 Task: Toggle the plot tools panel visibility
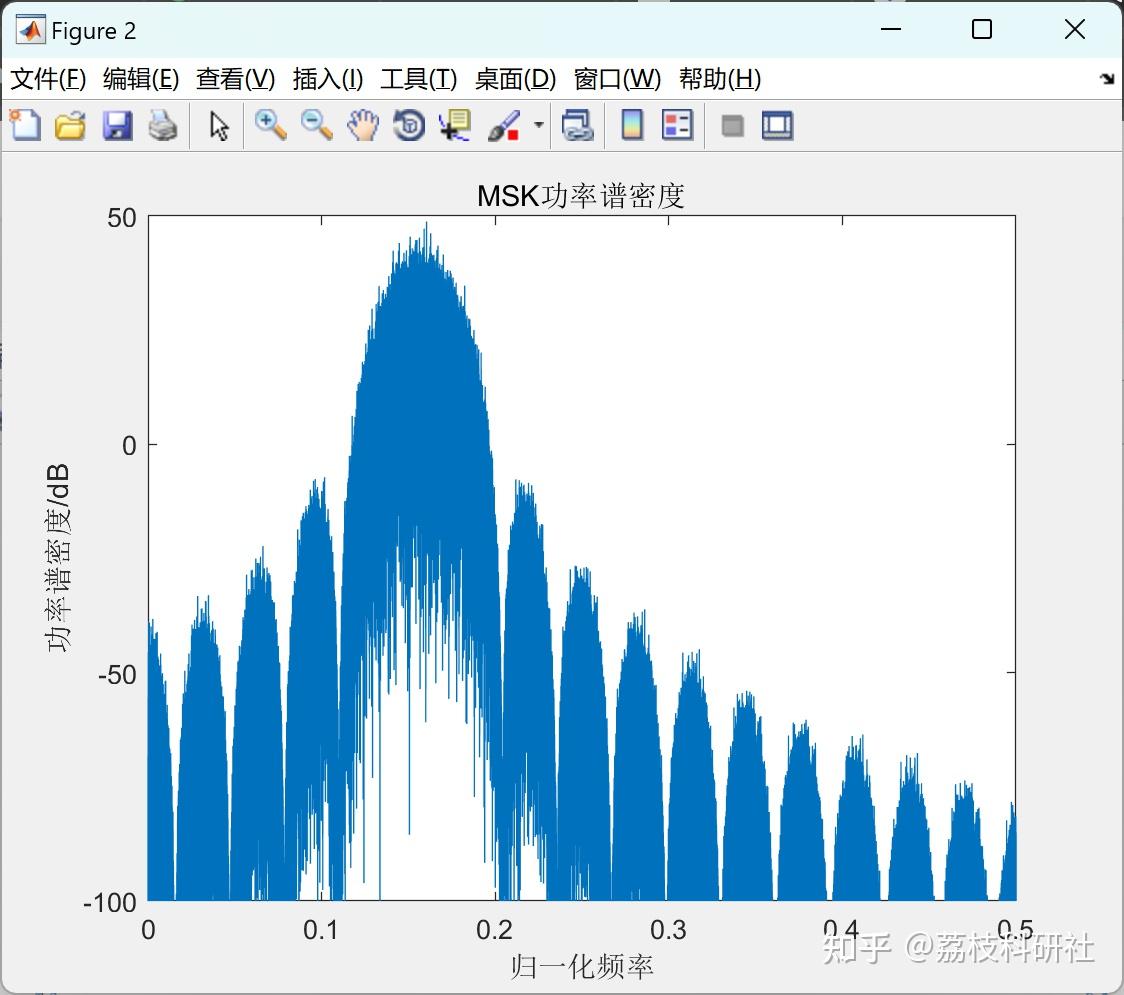click(777, 126)
